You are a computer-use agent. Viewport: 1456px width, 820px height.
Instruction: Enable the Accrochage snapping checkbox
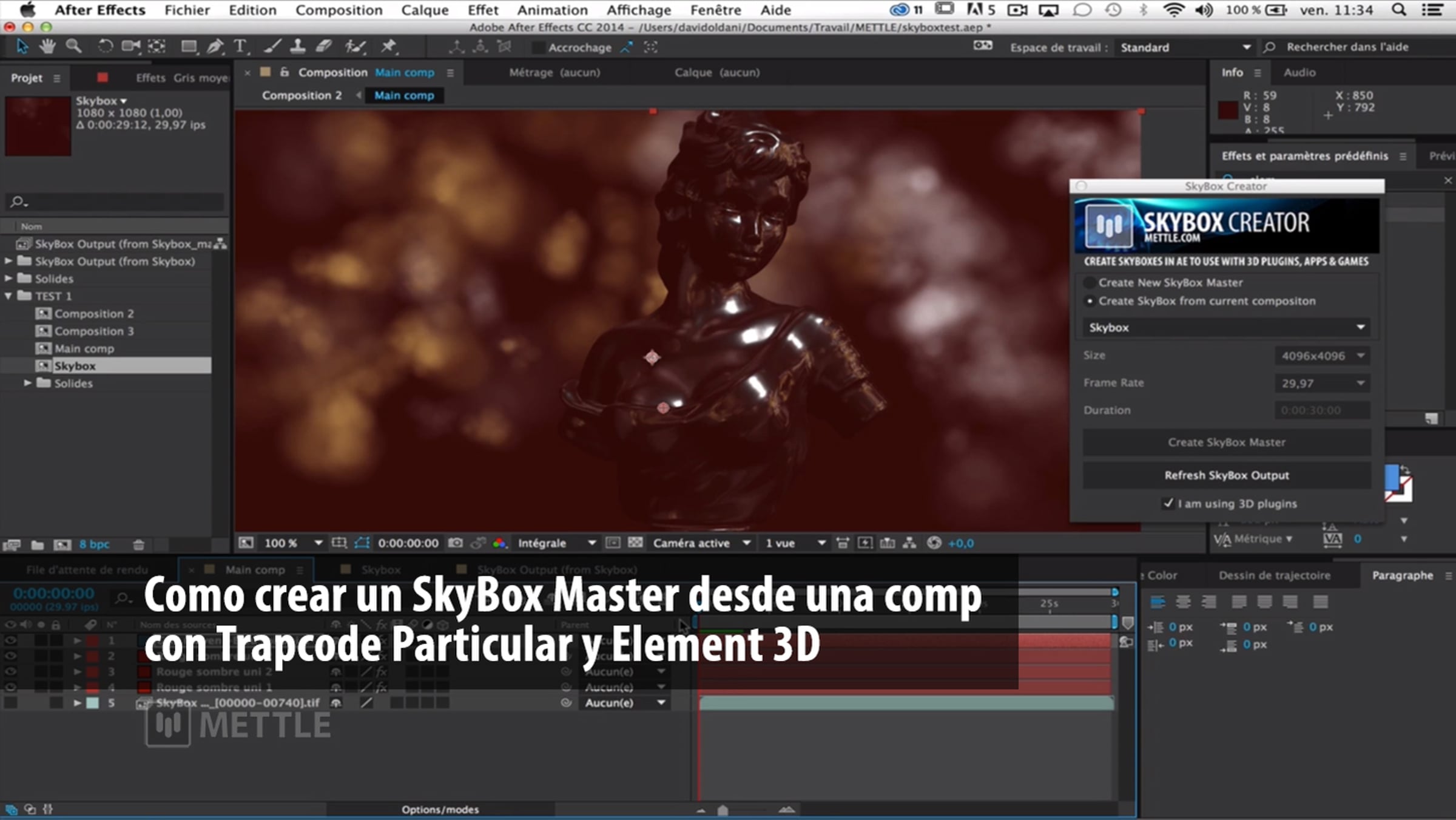click(538, 47)
